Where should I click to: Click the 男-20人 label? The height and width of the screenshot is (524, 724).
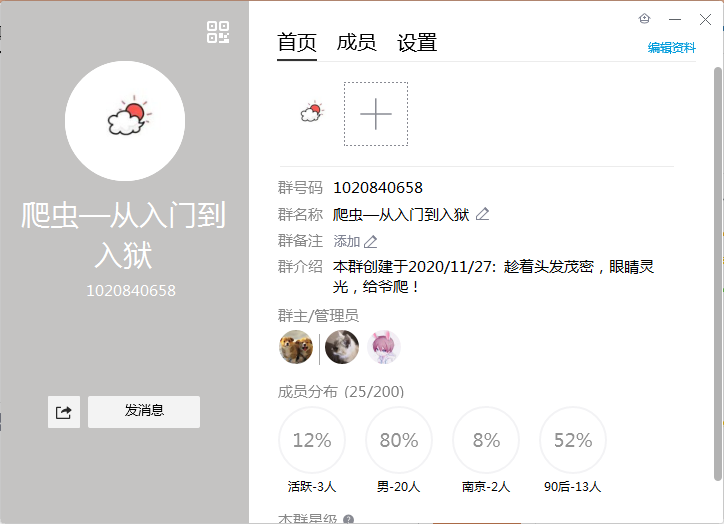[399, 487]
